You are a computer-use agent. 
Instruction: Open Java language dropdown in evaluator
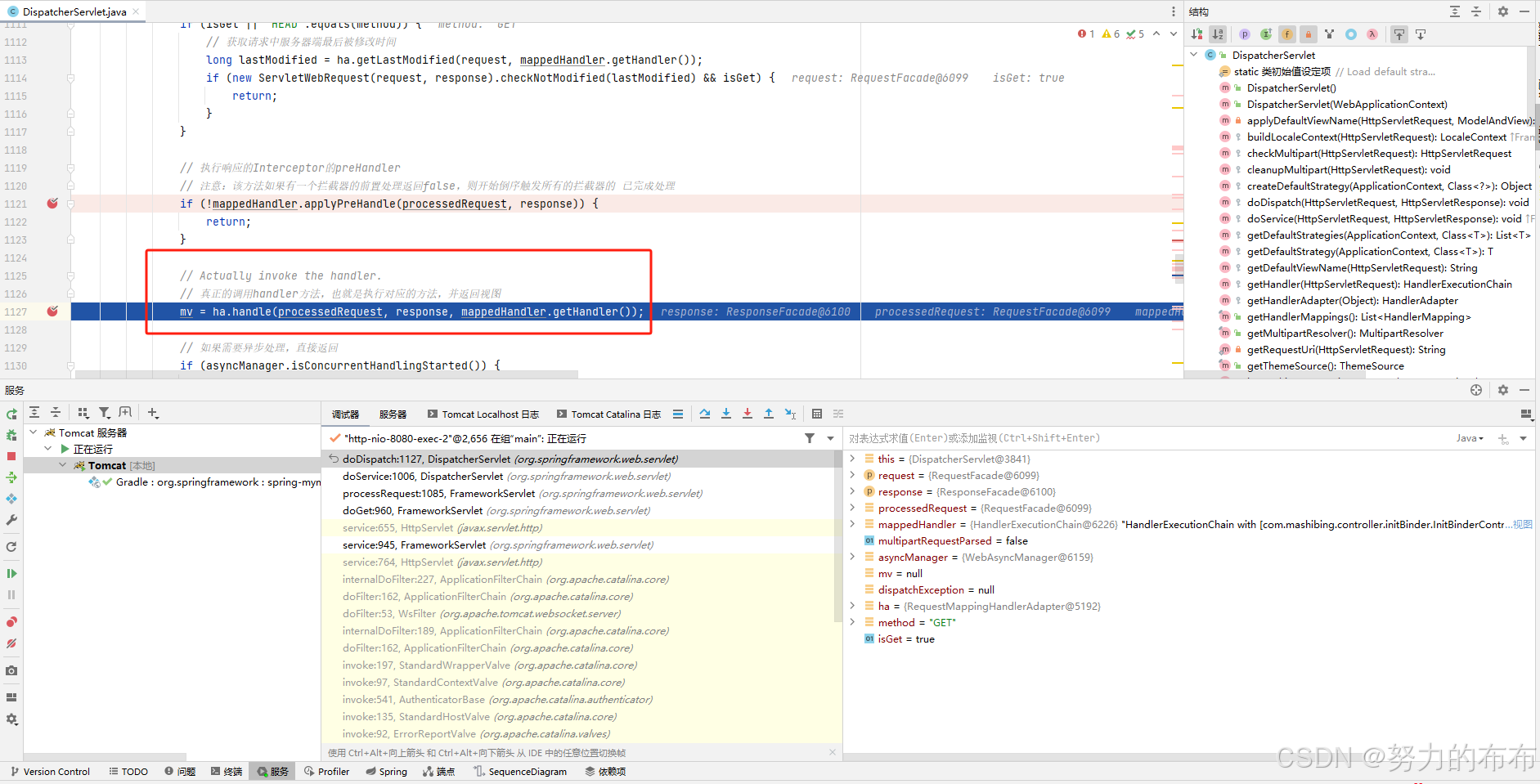click(1470, 438)
